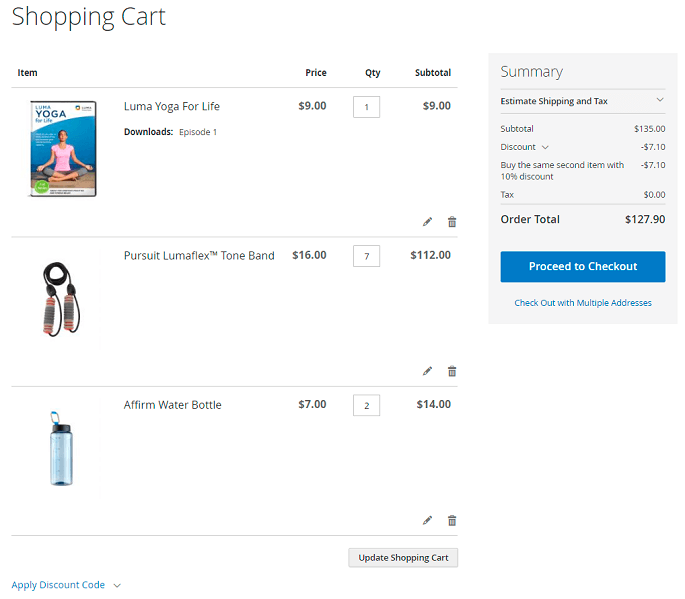Open Pursuit Lumaflex Tone Band product name link
This screenshot has height=599, width=685.
pyautogui.click(x=198, y=256)
